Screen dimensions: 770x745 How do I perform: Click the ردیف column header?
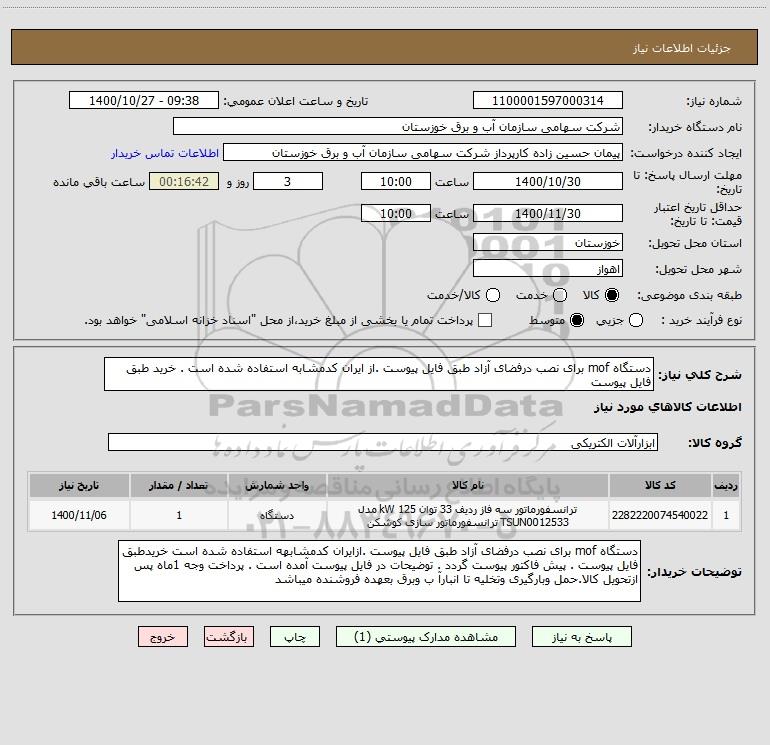[726, 486]
